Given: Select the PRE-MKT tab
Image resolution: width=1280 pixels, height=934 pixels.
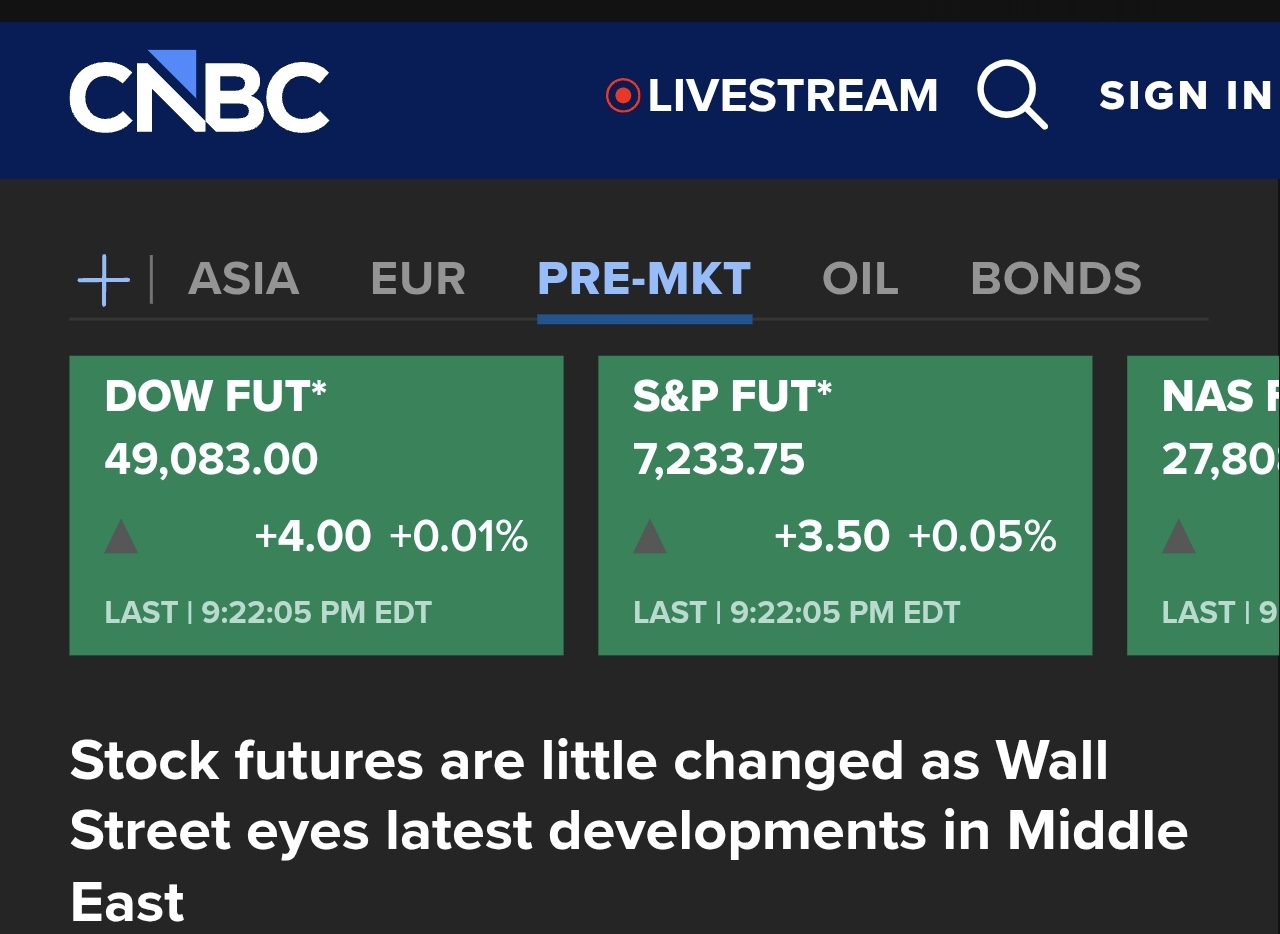Looking at the screenshot, I should pos(644,279).
